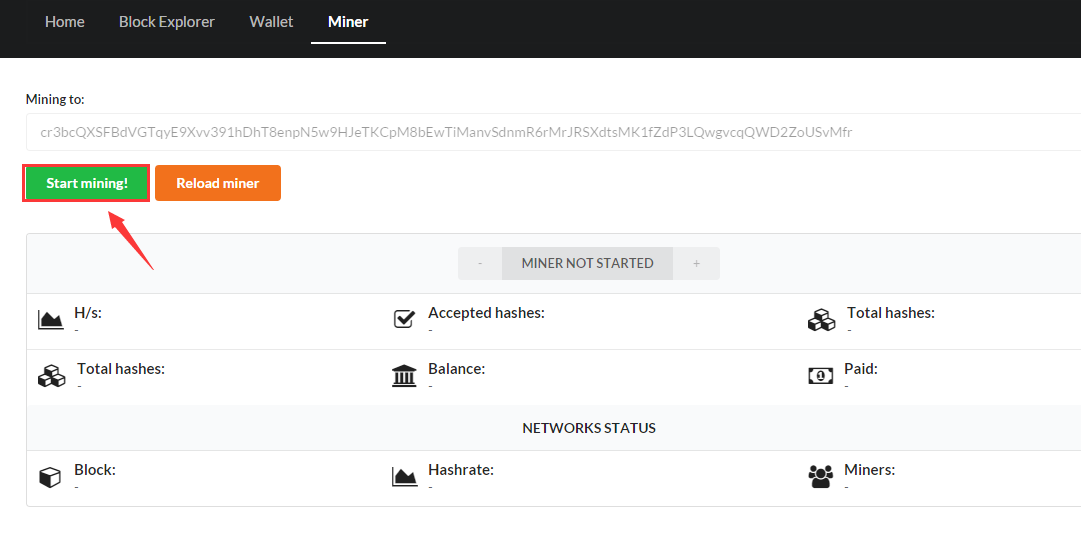
Task: Open the Block Explorer tab
Action: coord(167,22)
